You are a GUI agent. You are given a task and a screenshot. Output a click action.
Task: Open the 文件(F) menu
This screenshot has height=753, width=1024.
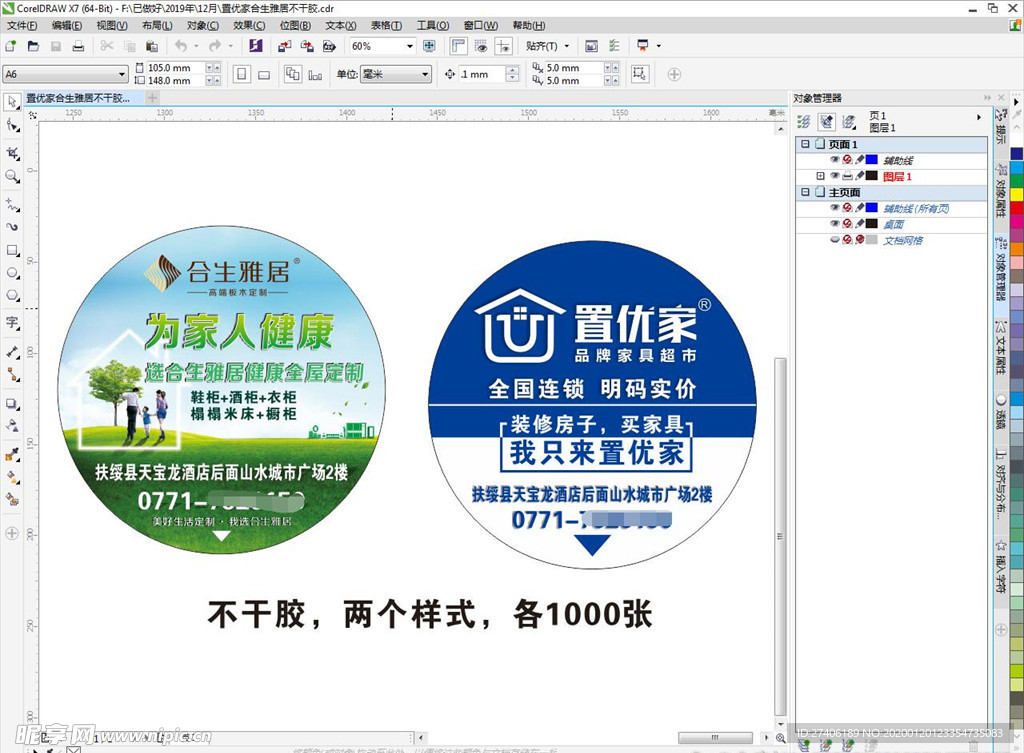point(22,25)
